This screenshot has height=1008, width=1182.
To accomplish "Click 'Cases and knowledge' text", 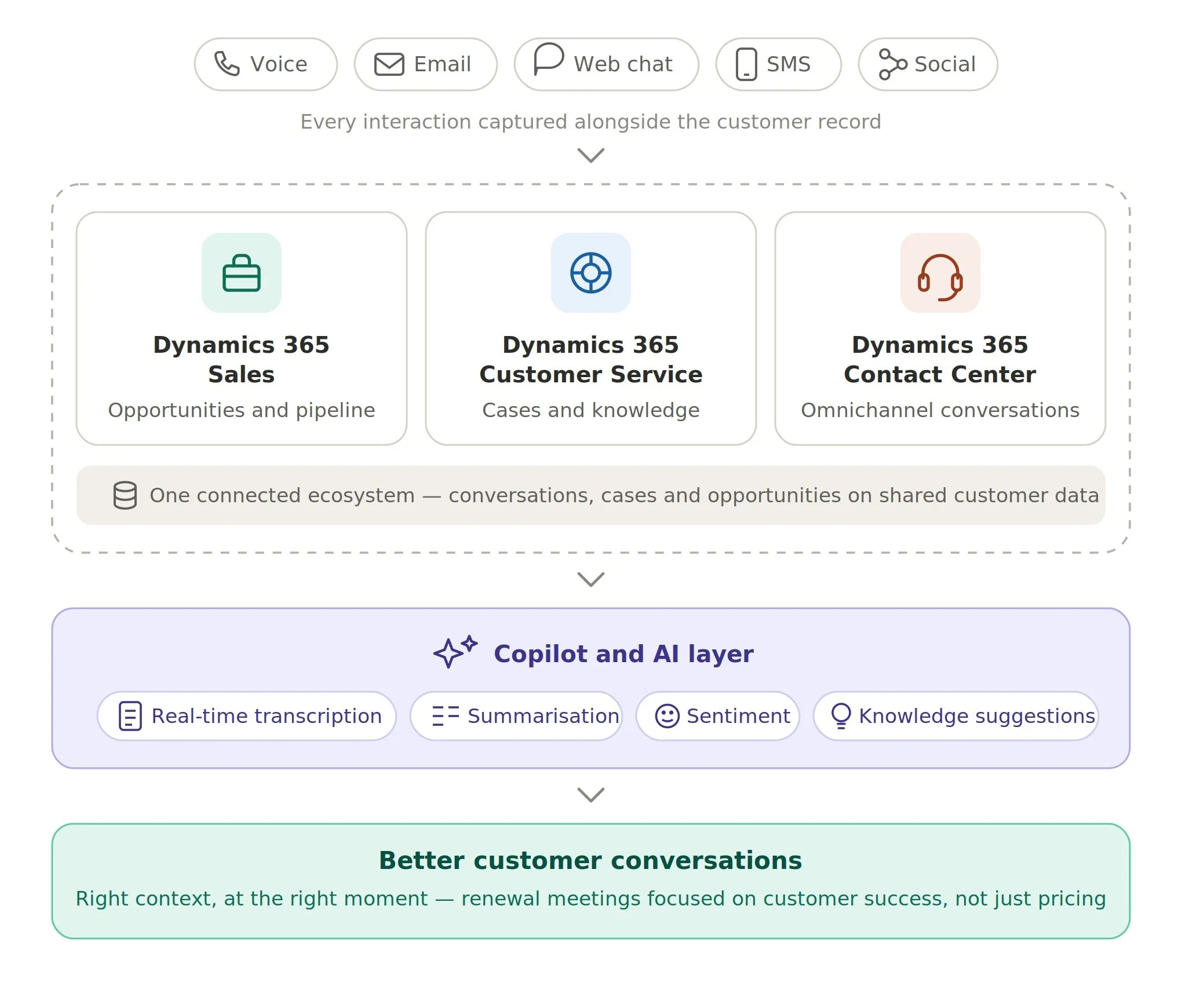I will tap(591, 410).
